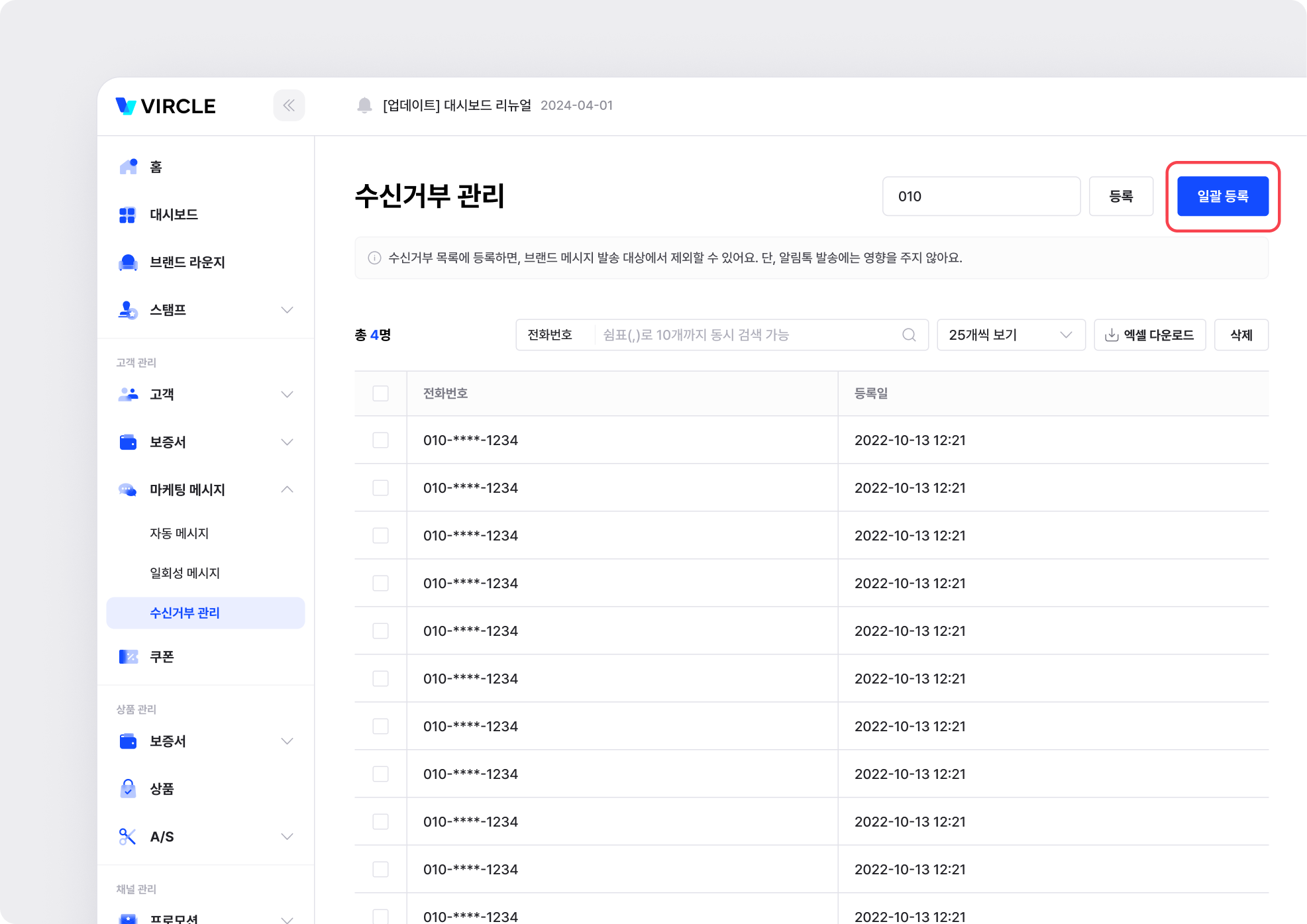Click the A/S scissors icon
Screen dimensions: 1307x924
(x=127, y=837)
